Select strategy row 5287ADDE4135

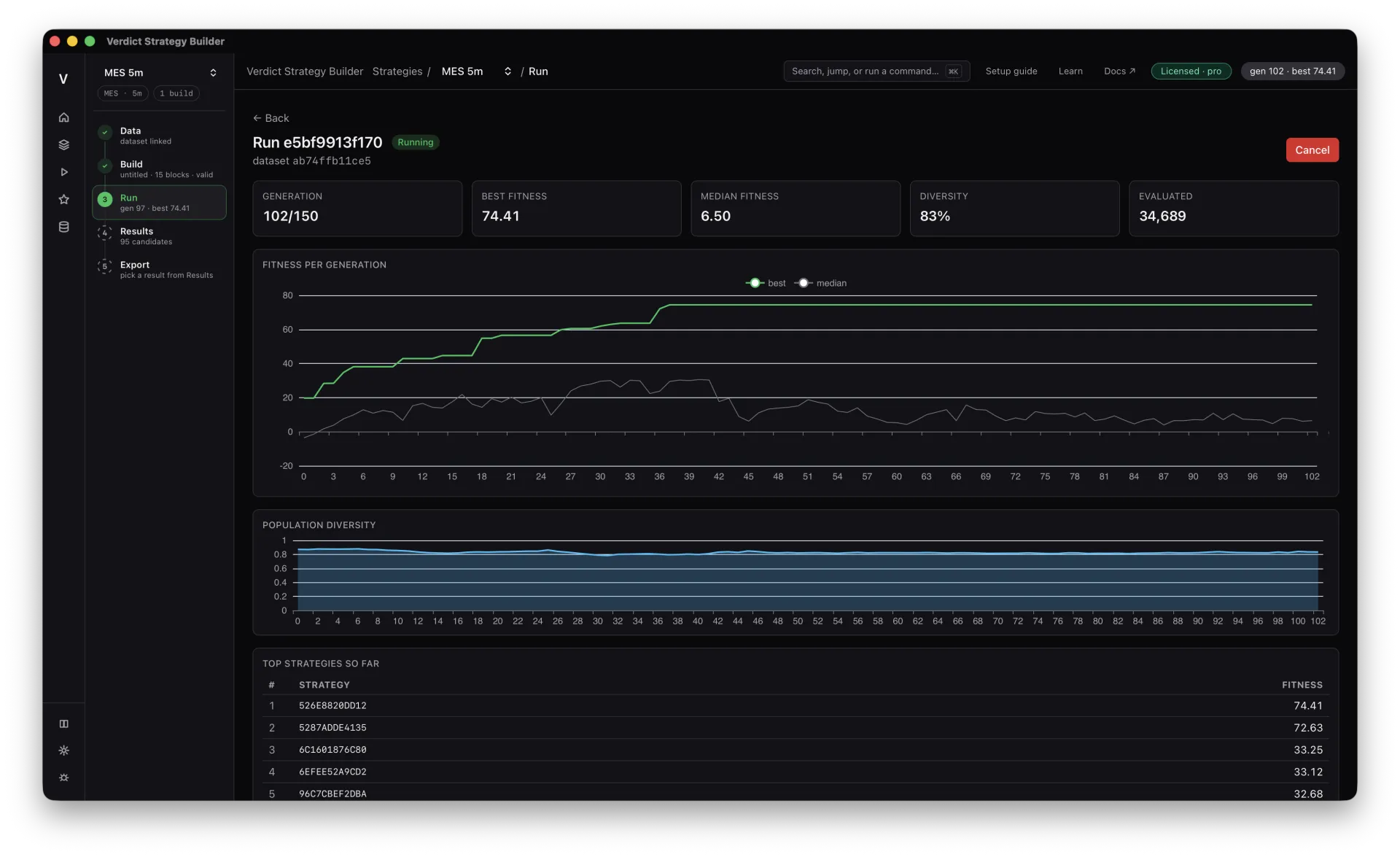pos(795,728)
